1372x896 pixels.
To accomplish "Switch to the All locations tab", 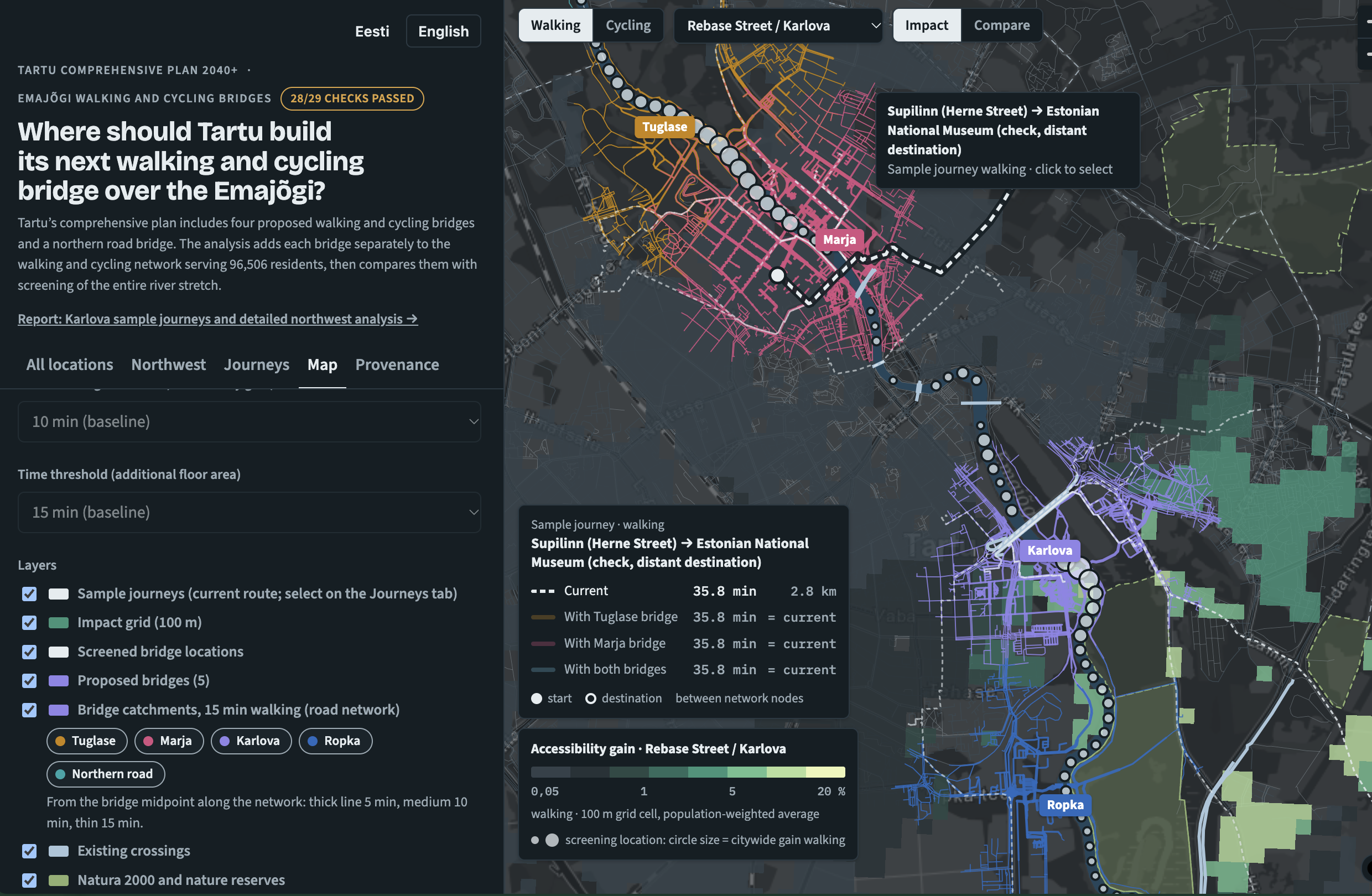I will [70, 364].
